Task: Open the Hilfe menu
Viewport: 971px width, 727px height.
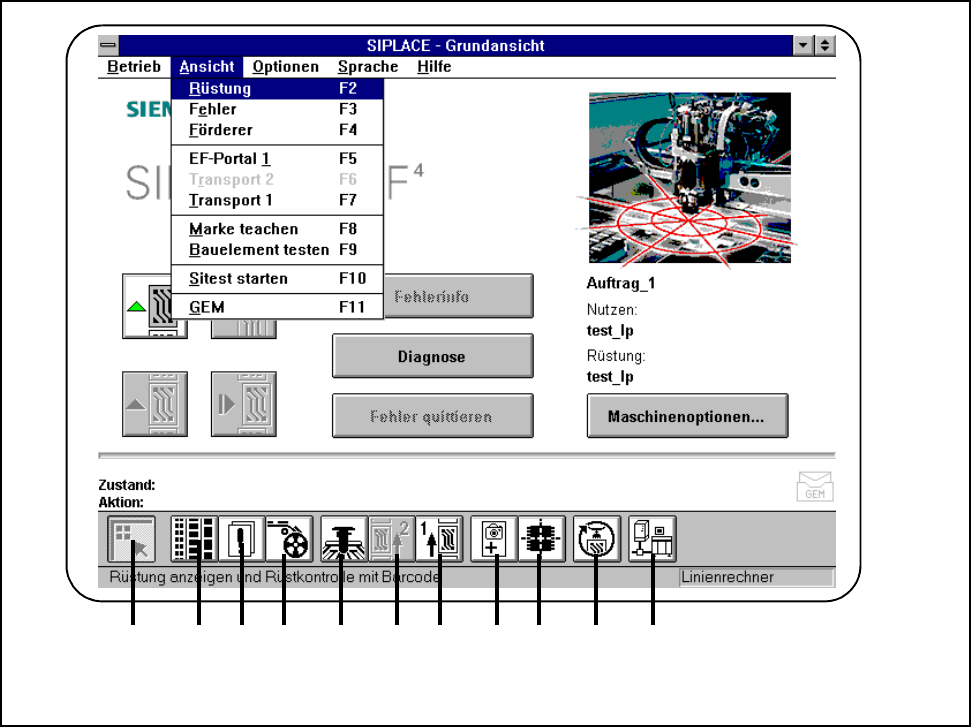Action: pyautogui.click(x=434, y=66)
